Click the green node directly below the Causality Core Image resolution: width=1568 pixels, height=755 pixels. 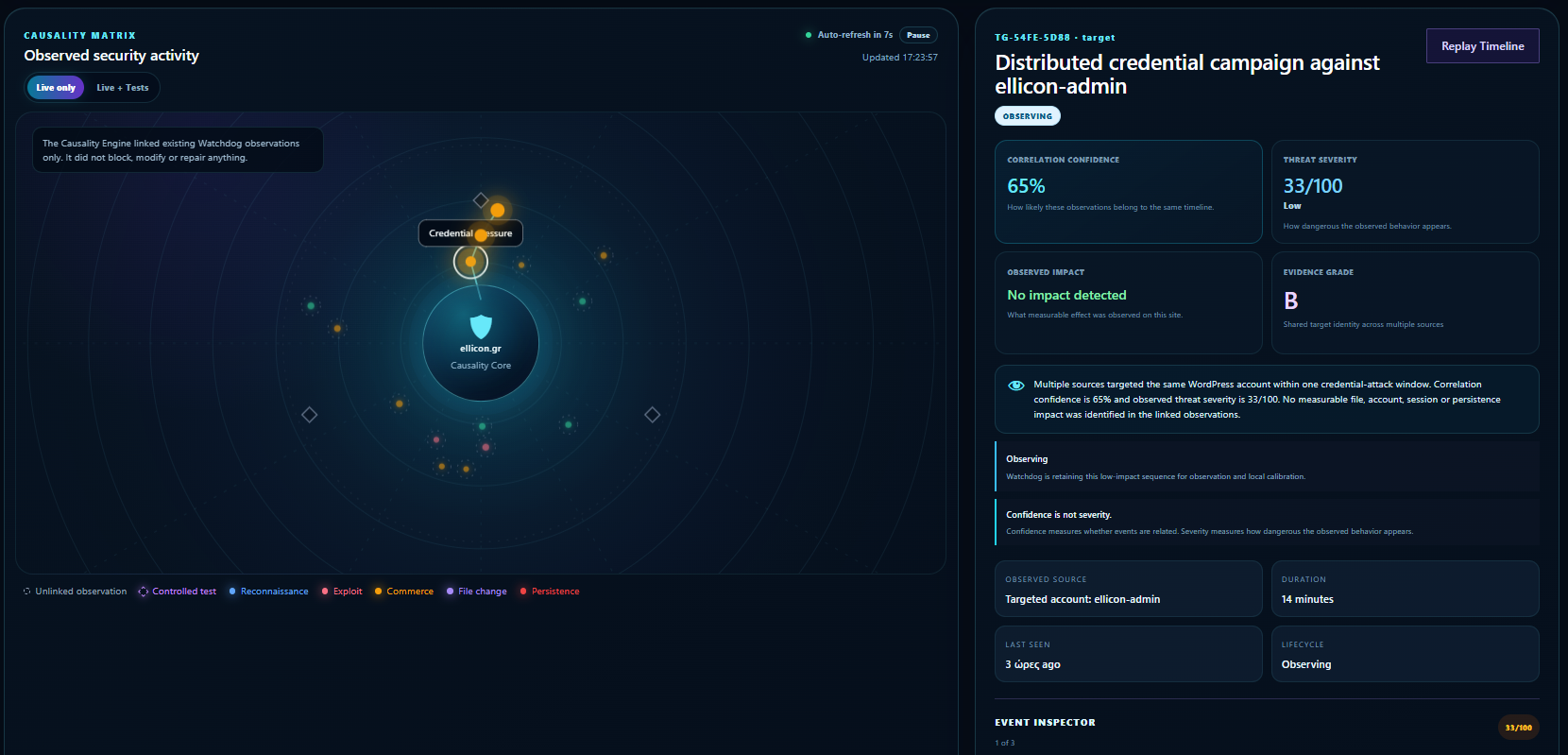[x=482, y=426]
